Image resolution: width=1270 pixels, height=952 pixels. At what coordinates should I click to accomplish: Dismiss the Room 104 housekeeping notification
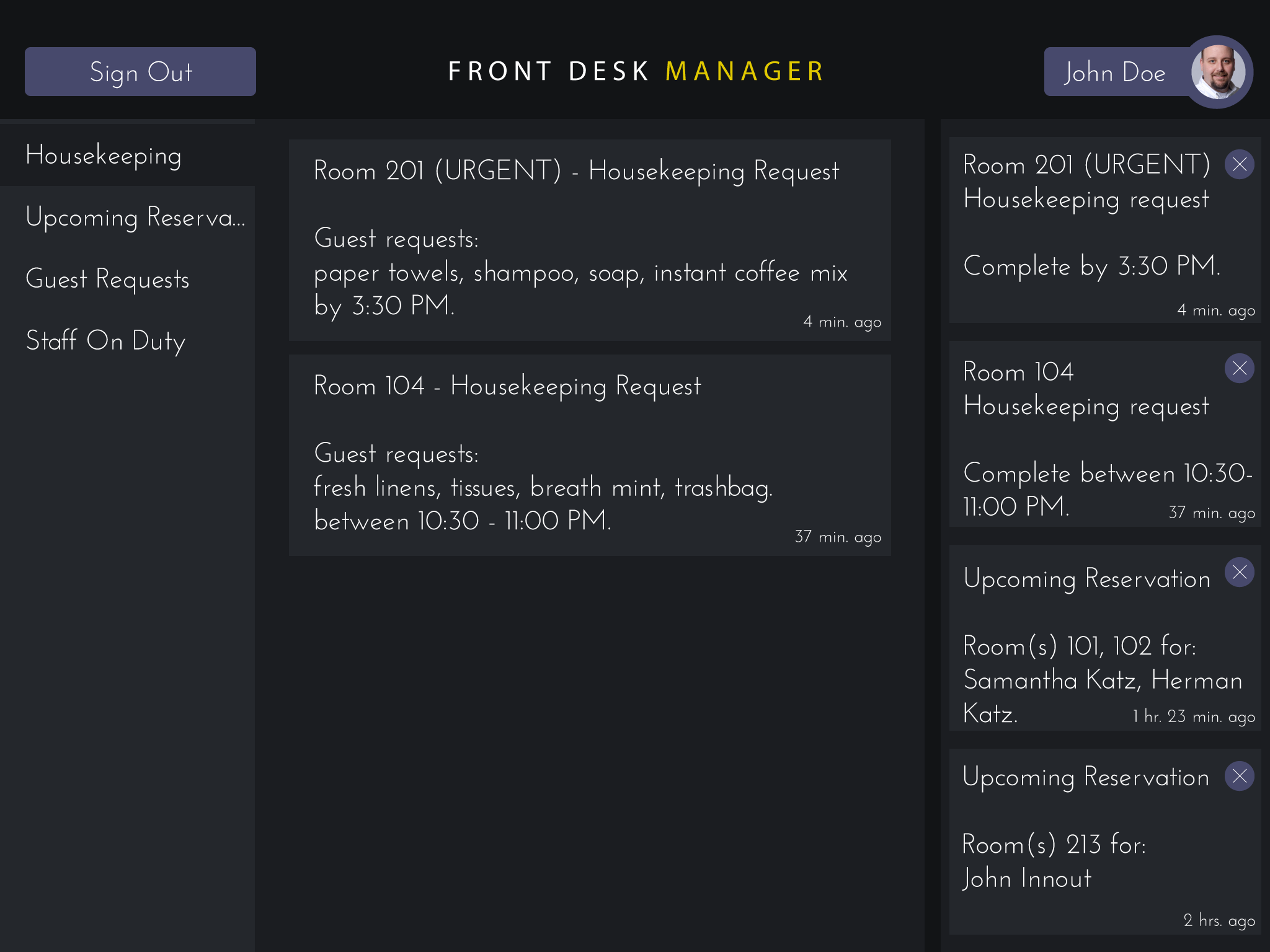(1239, 368)
